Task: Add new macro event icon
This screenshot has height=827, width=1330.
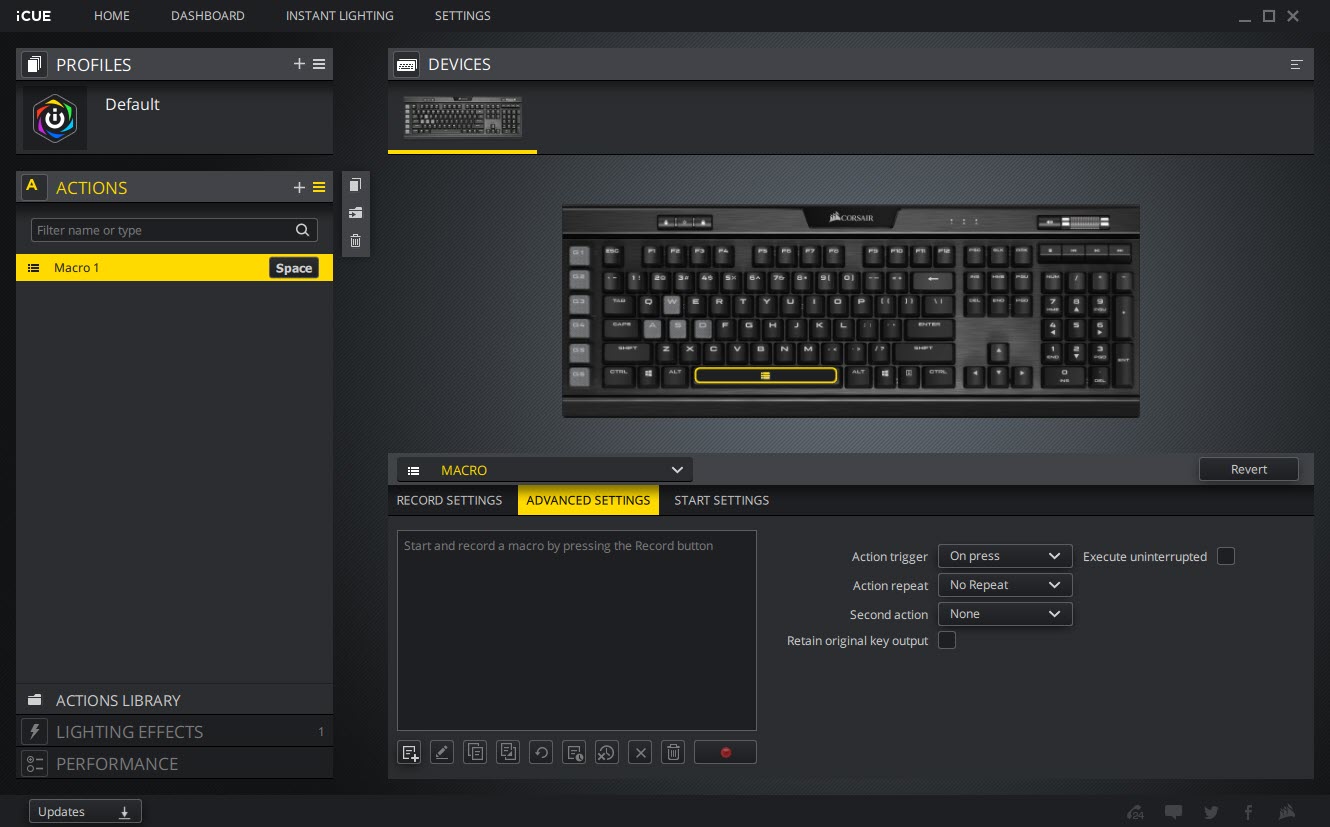Action: (x=409, y=753)
